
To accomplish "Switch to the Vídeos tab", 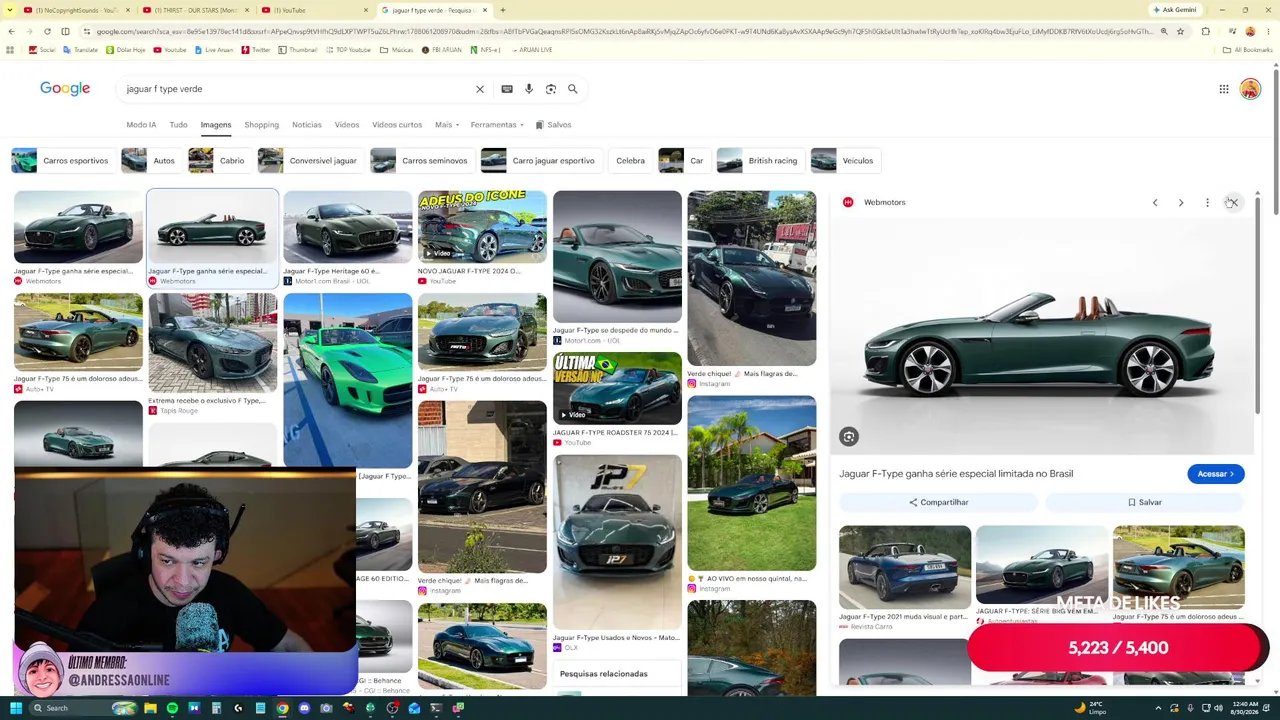I will point(347,125).
